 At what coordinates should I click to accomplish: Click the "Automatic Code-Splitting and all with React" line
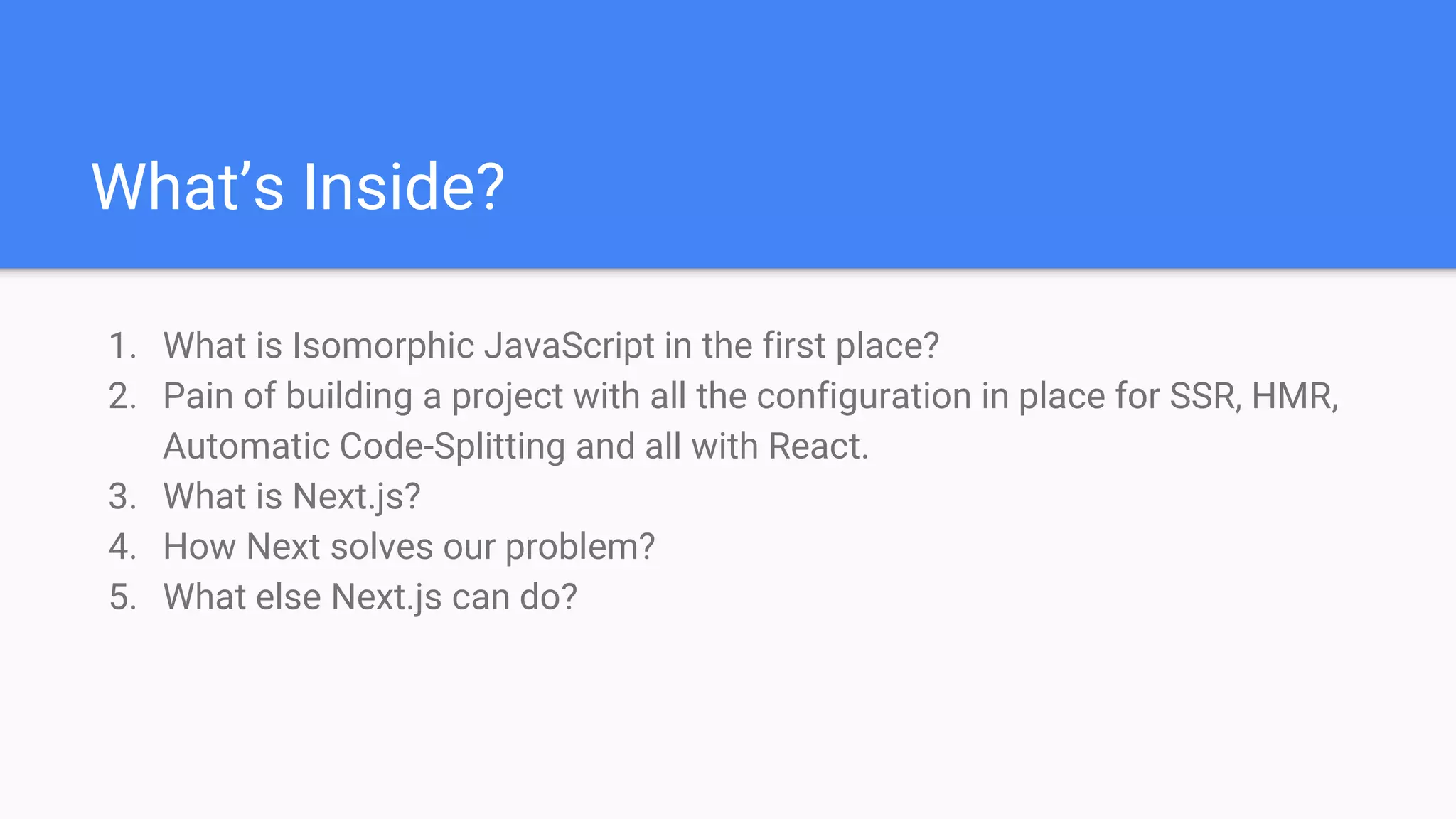point(516,446)
